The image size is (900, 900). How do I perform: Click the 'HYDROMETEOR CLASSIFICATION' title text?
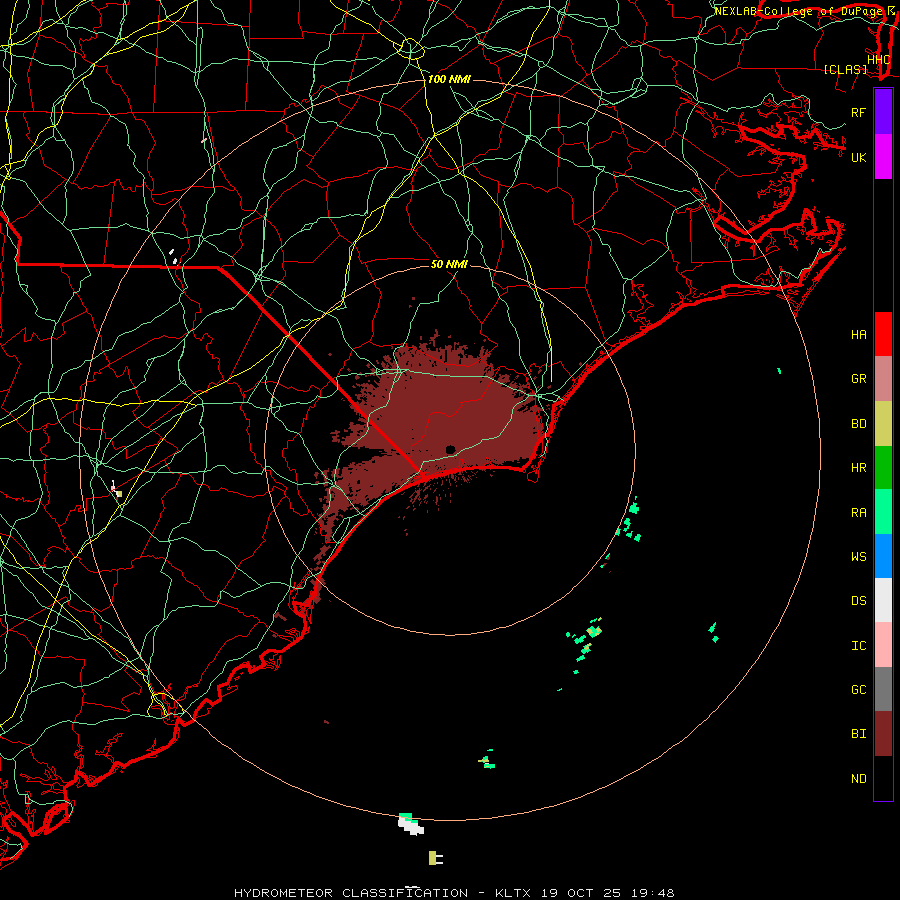coord(351,893)
